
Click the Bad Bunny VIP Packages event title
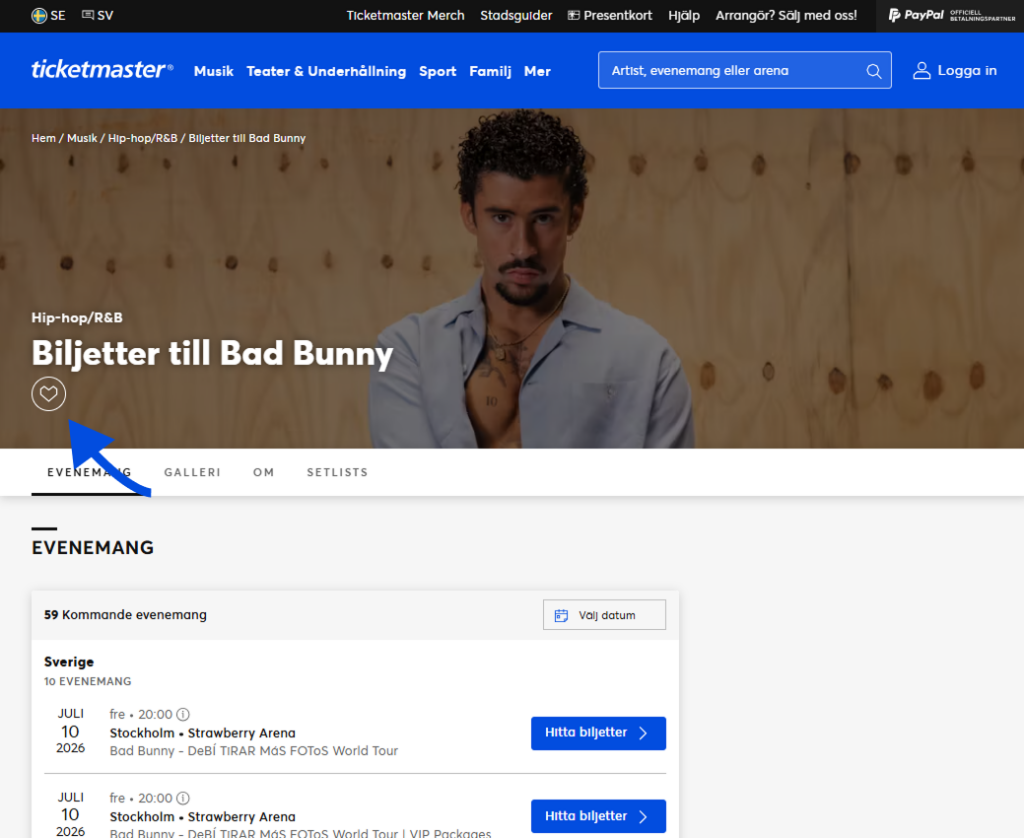300,833
